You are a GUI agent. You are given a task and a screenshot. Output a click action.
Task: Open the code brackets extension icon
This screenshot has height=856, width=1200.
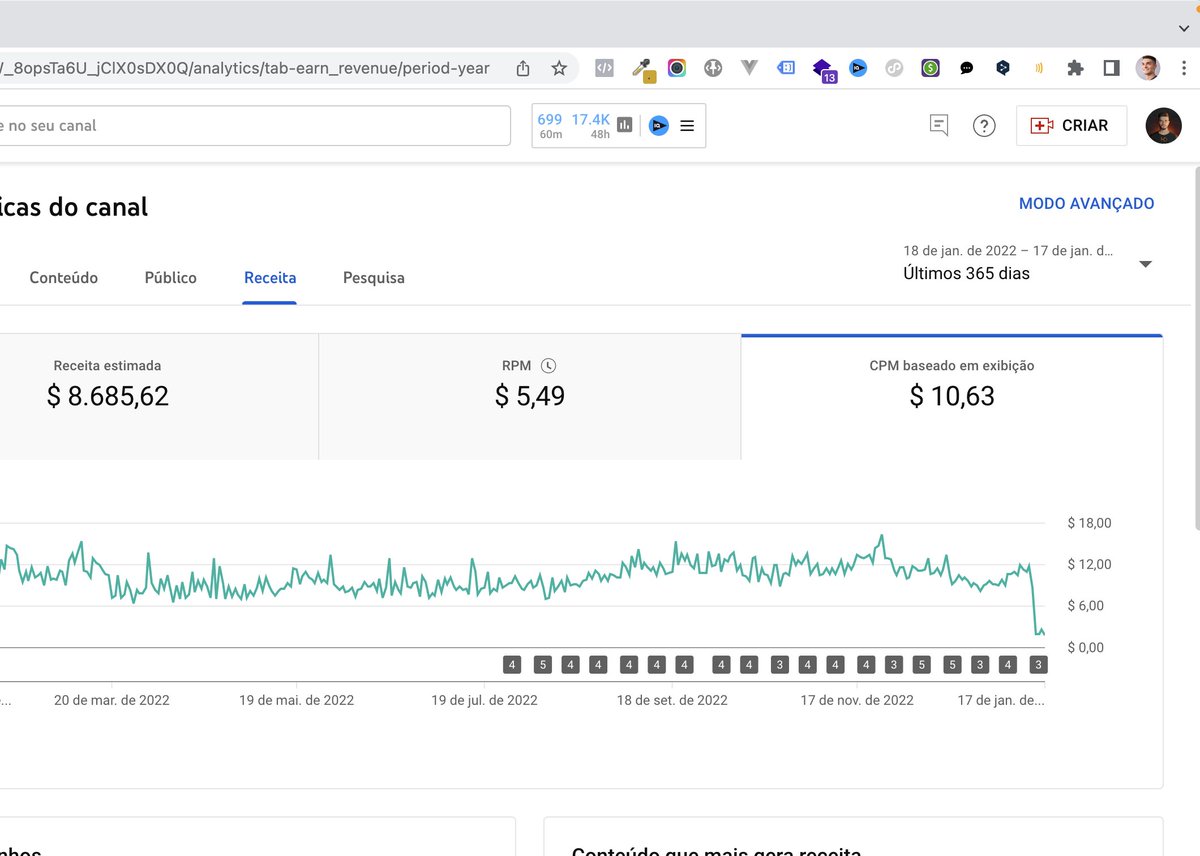(x=604, y=68)
